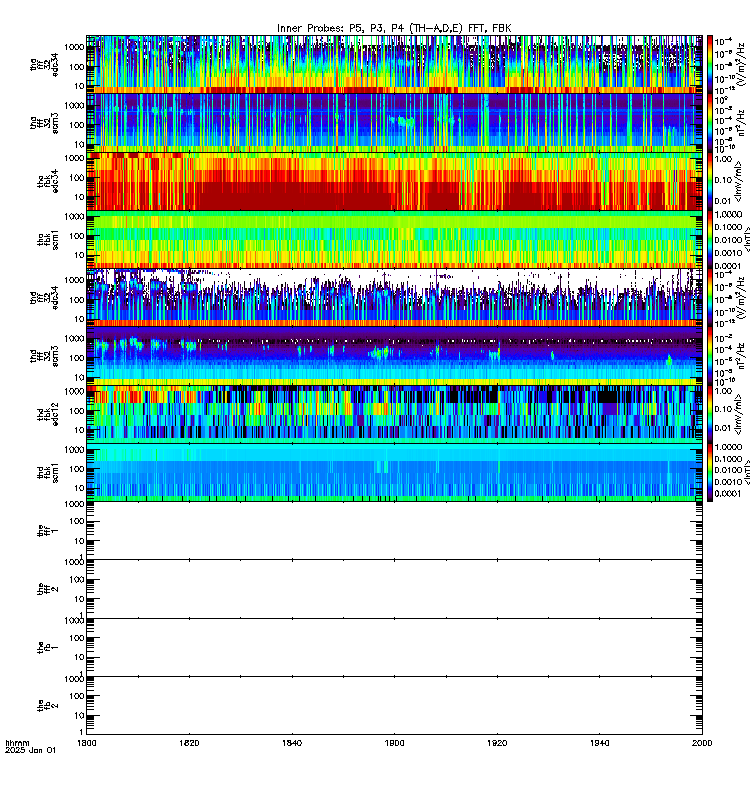
Task: Click the yellow-green tha fbk scm1 spectrogram panel
Action: (394, 240)
